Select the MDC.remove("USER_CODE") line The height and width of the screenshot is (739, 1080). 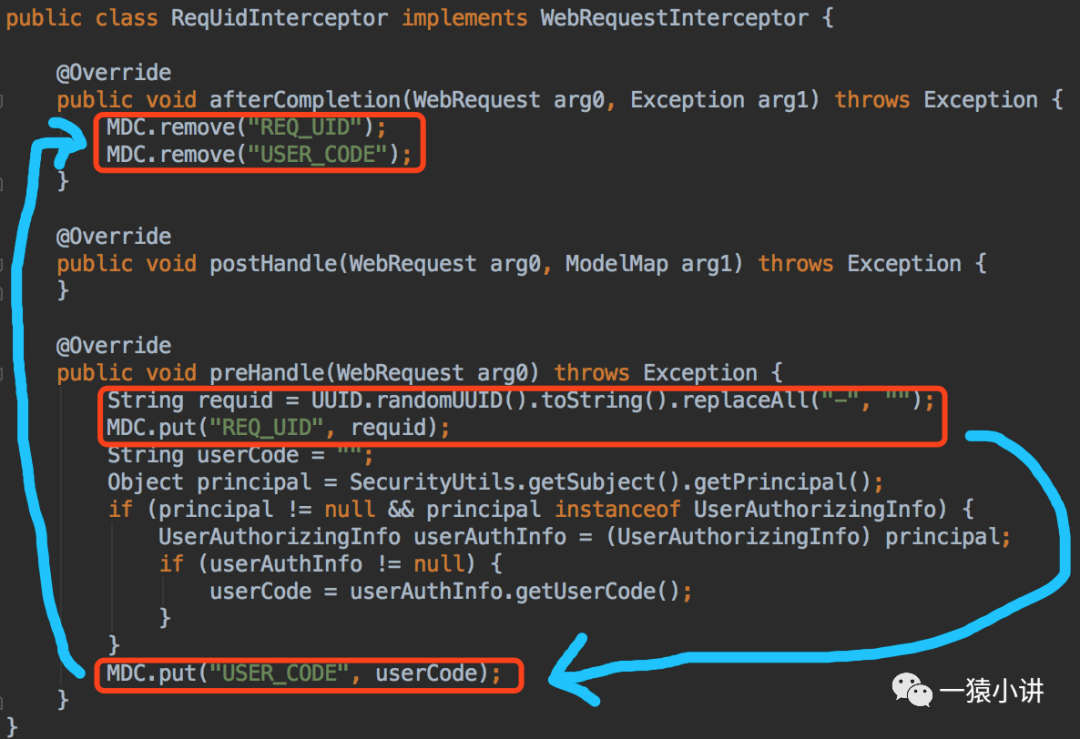[x=258, y=154]
